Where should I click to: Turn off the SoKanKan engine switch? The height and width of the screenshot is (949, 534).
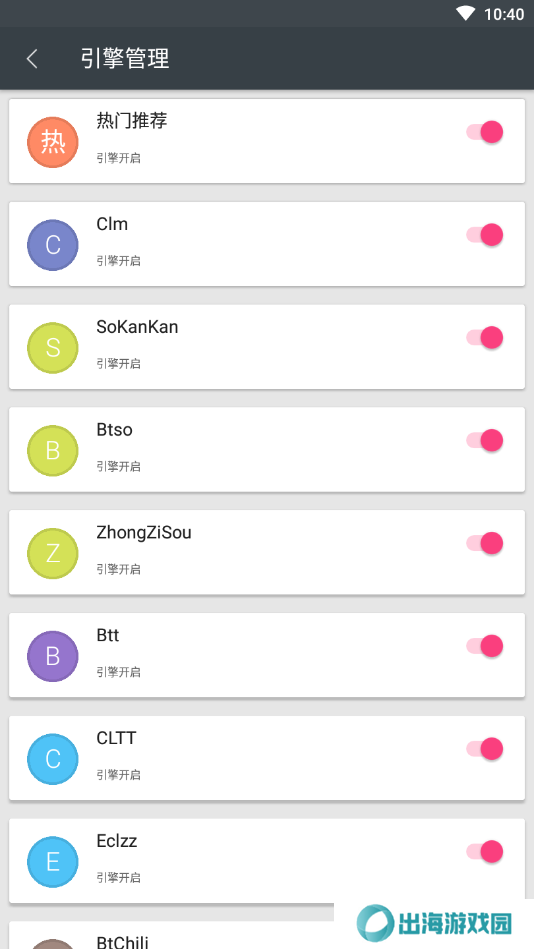[x=485, y=338]
